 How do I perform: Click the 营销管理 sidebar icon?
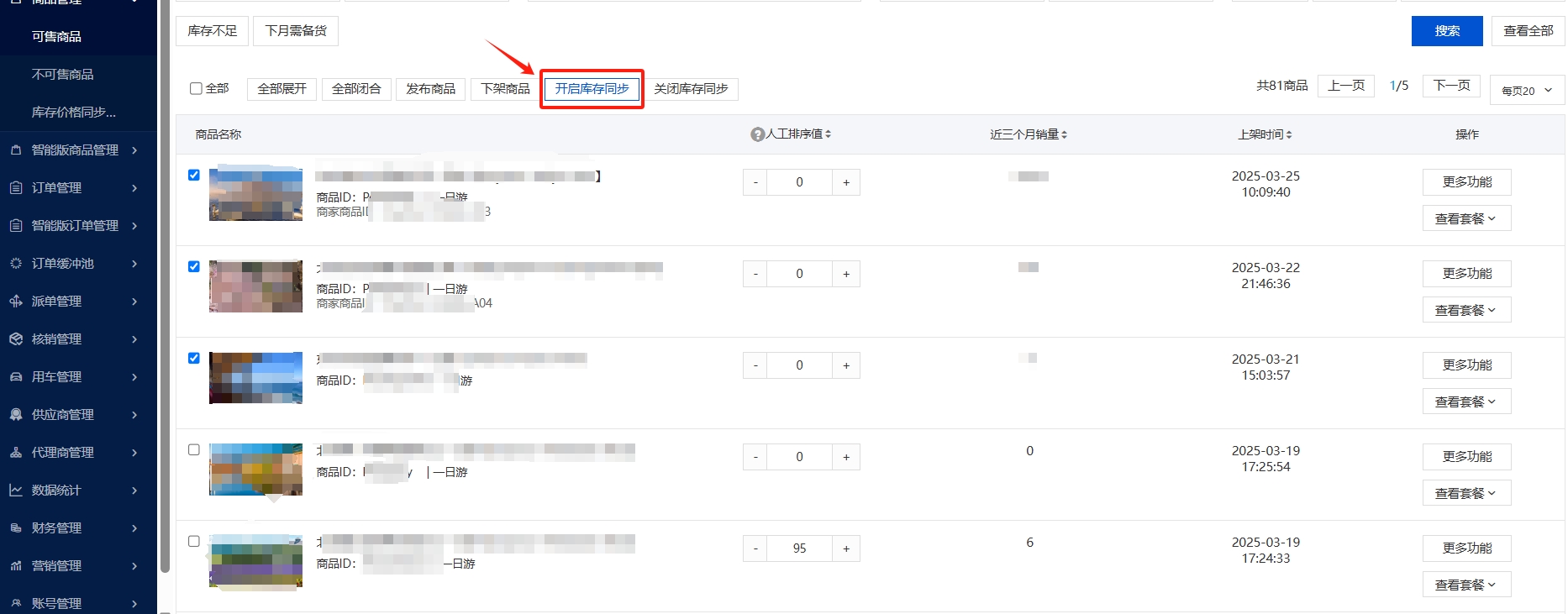[x=16, y=566]
